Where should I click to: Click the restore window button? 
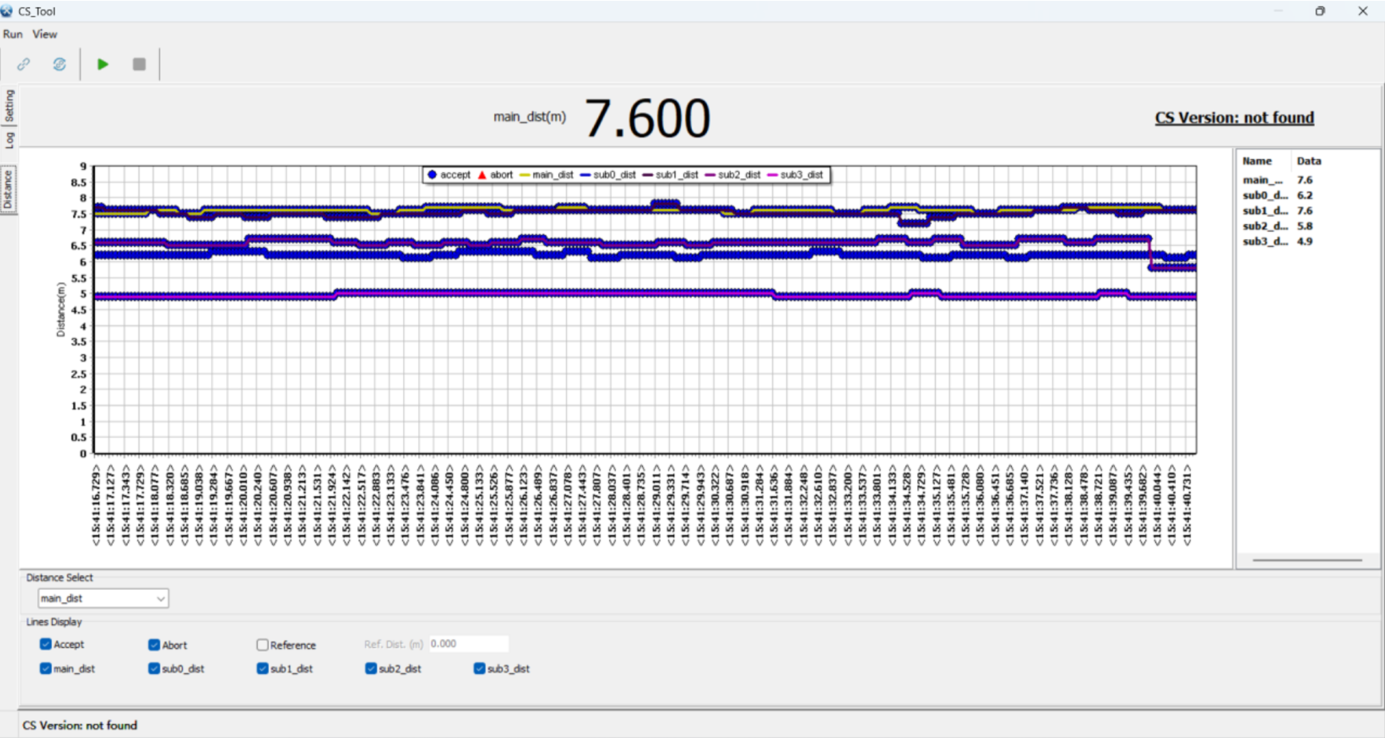pyautogui.click(x=1320, y=11)
